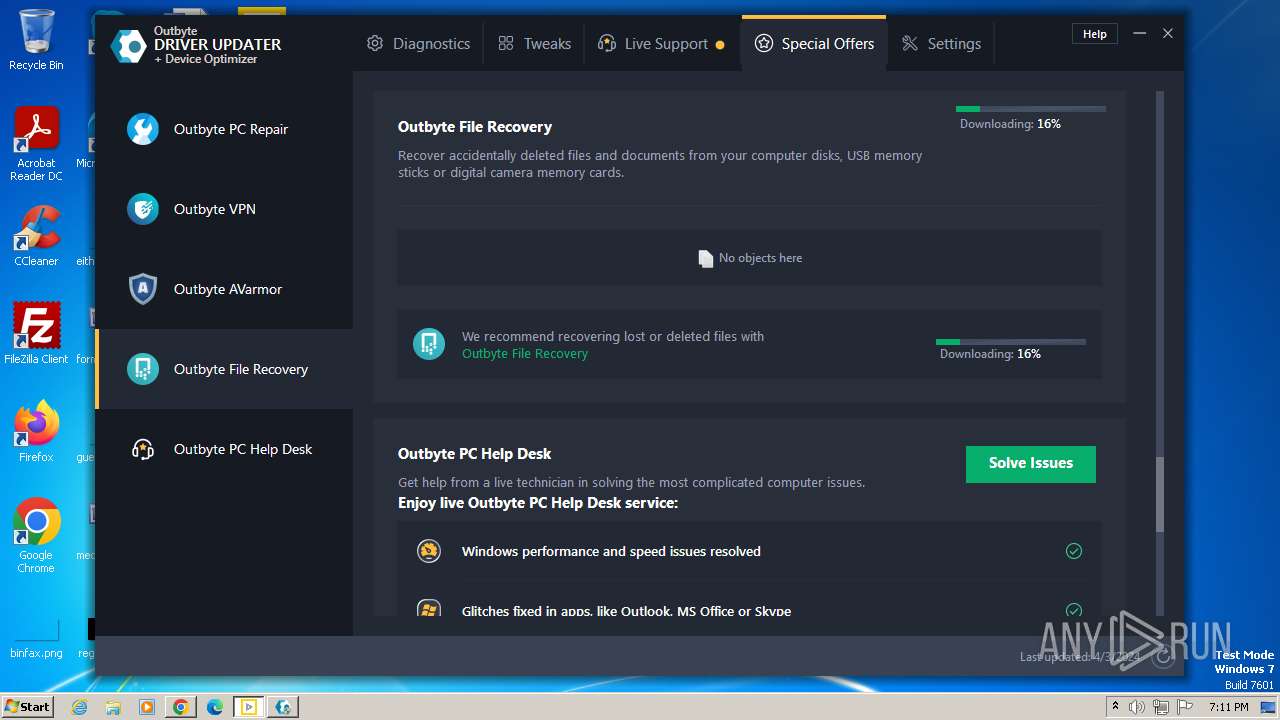The height and width of the screenshot is (720, 1280).
Task: Open Google Chrome desktop shortcut
Action: [x=36, y=536]
